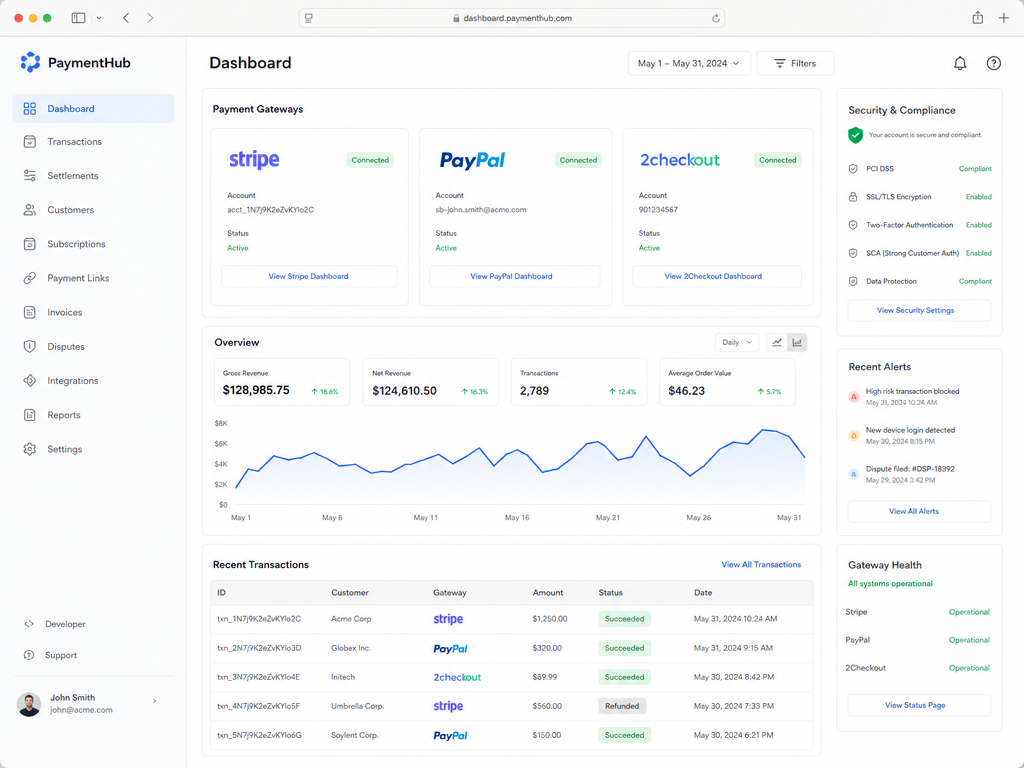Open notifications bell icon

tap(959, 63)
